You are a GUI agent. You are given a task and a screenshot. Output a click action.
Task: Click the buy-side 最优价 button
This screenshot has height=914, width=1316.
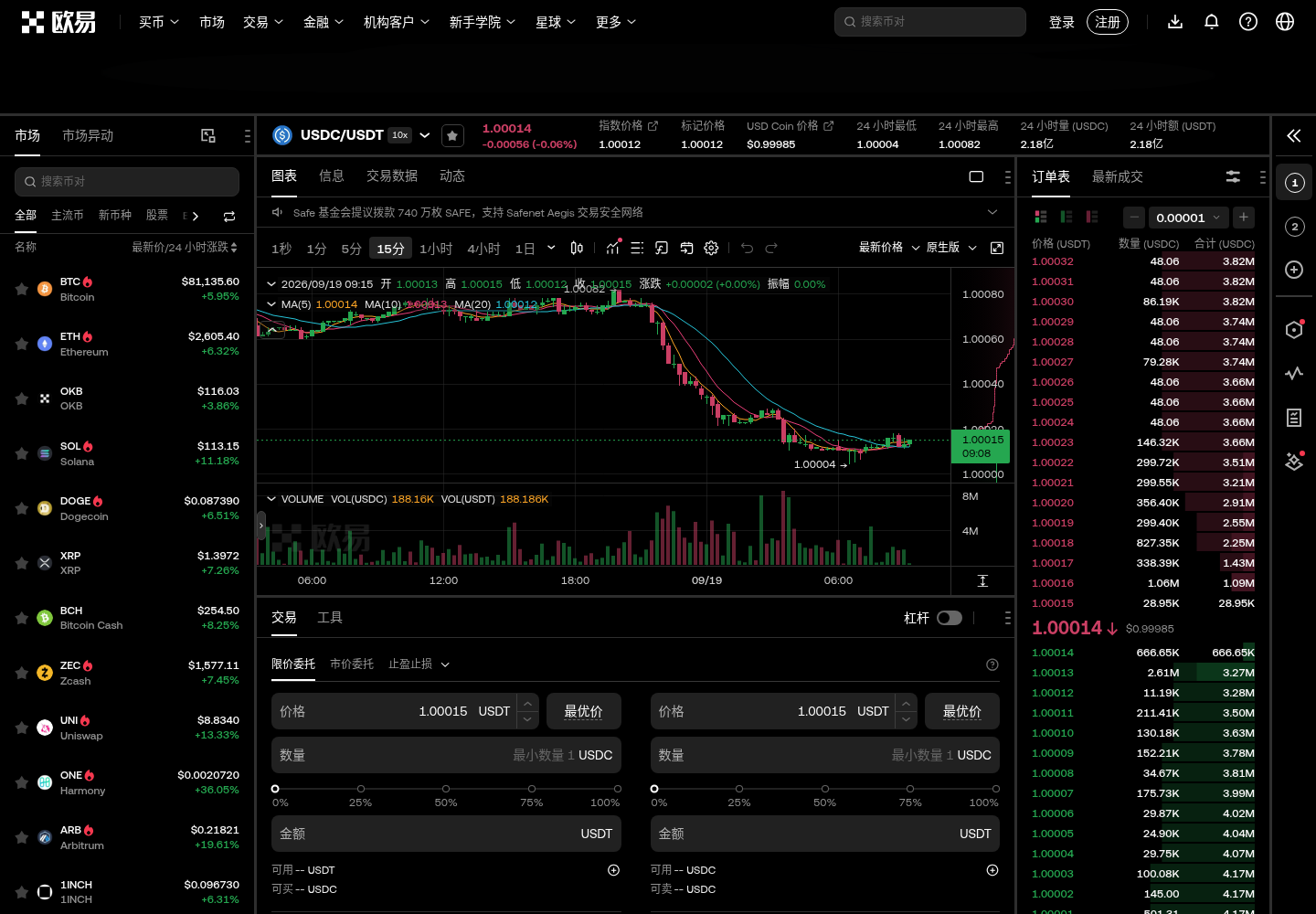584,711
